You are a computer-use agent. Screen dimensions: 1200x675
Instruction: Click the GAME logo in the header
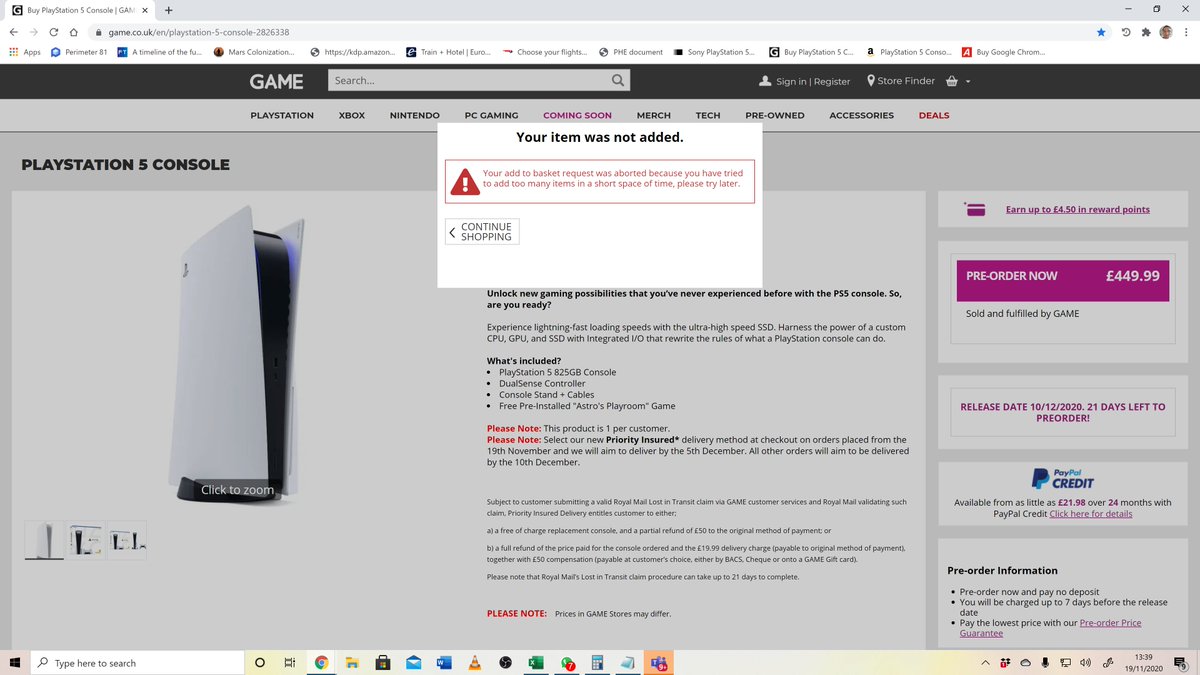click(x=277, y=81)
